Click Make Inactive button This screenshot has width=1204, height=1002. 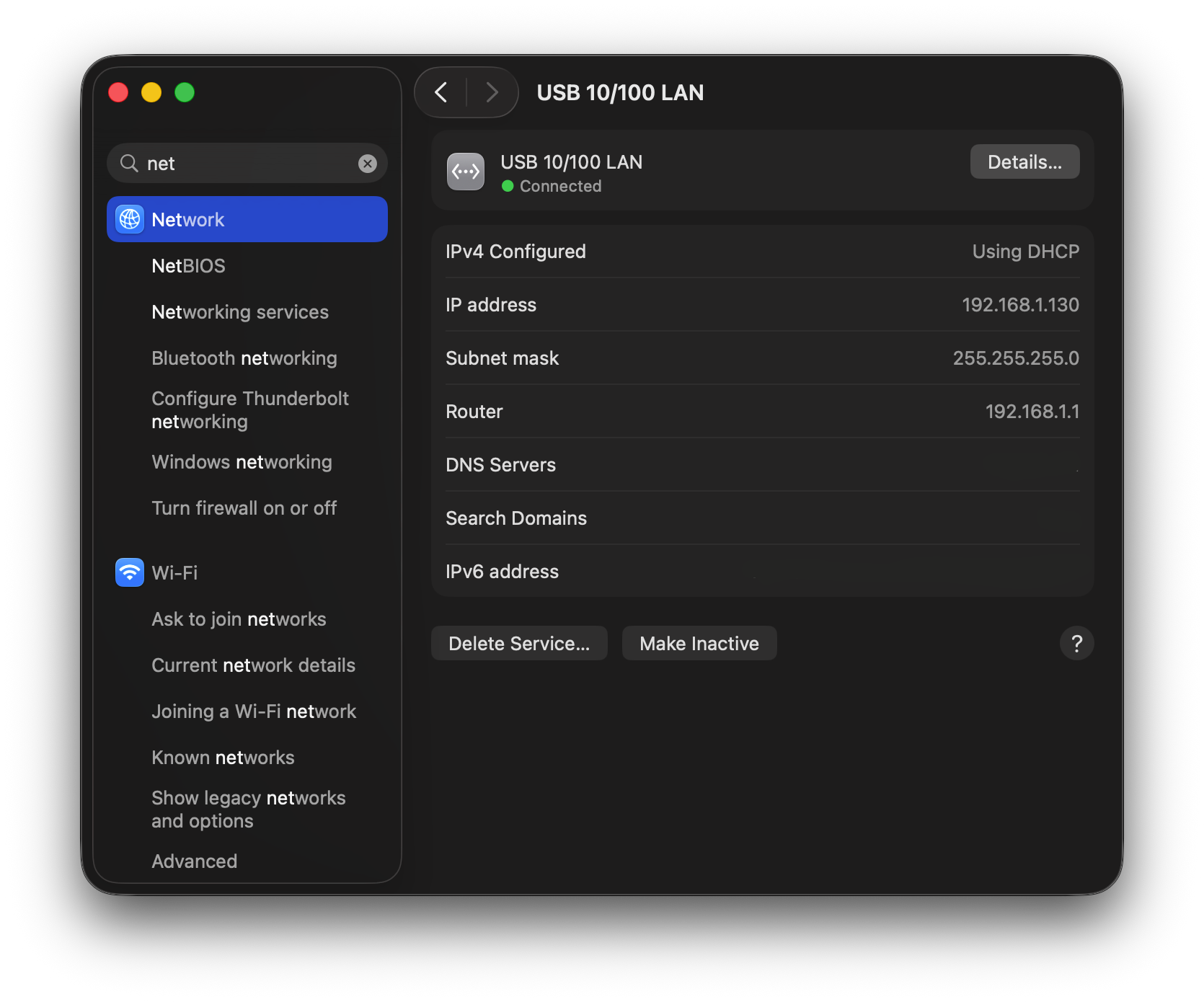pos(699,643)
